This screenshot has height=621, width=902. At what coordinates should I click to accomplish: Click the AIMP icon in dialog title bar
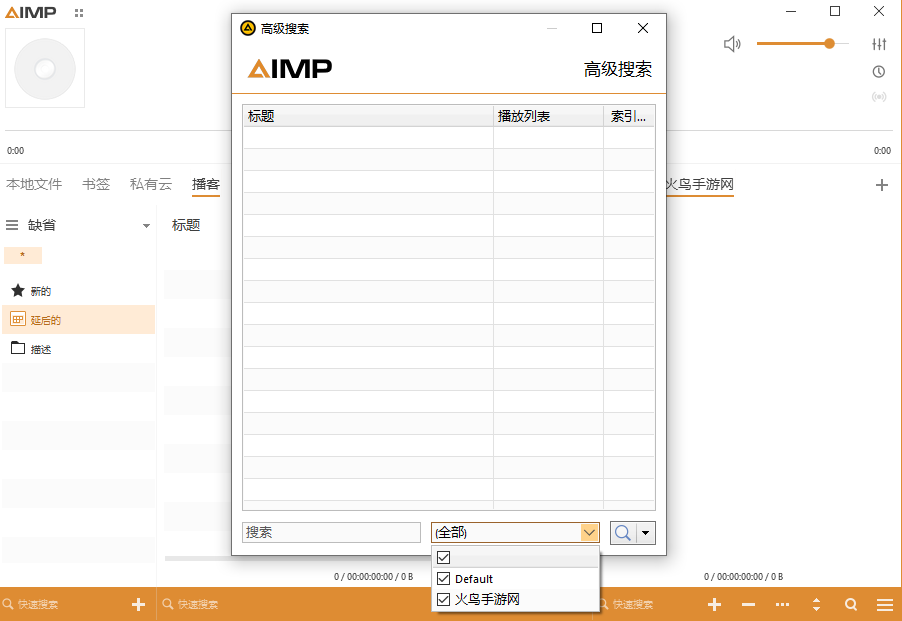(x=248, y=28)
